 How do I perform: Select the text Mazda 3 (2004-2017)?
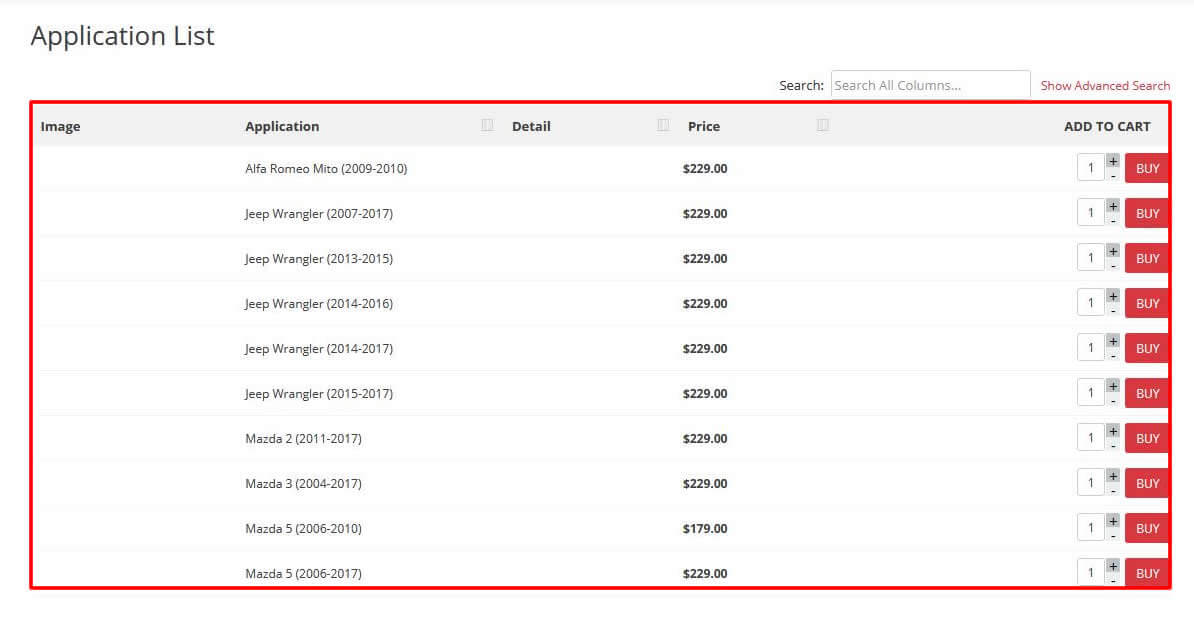303,483
